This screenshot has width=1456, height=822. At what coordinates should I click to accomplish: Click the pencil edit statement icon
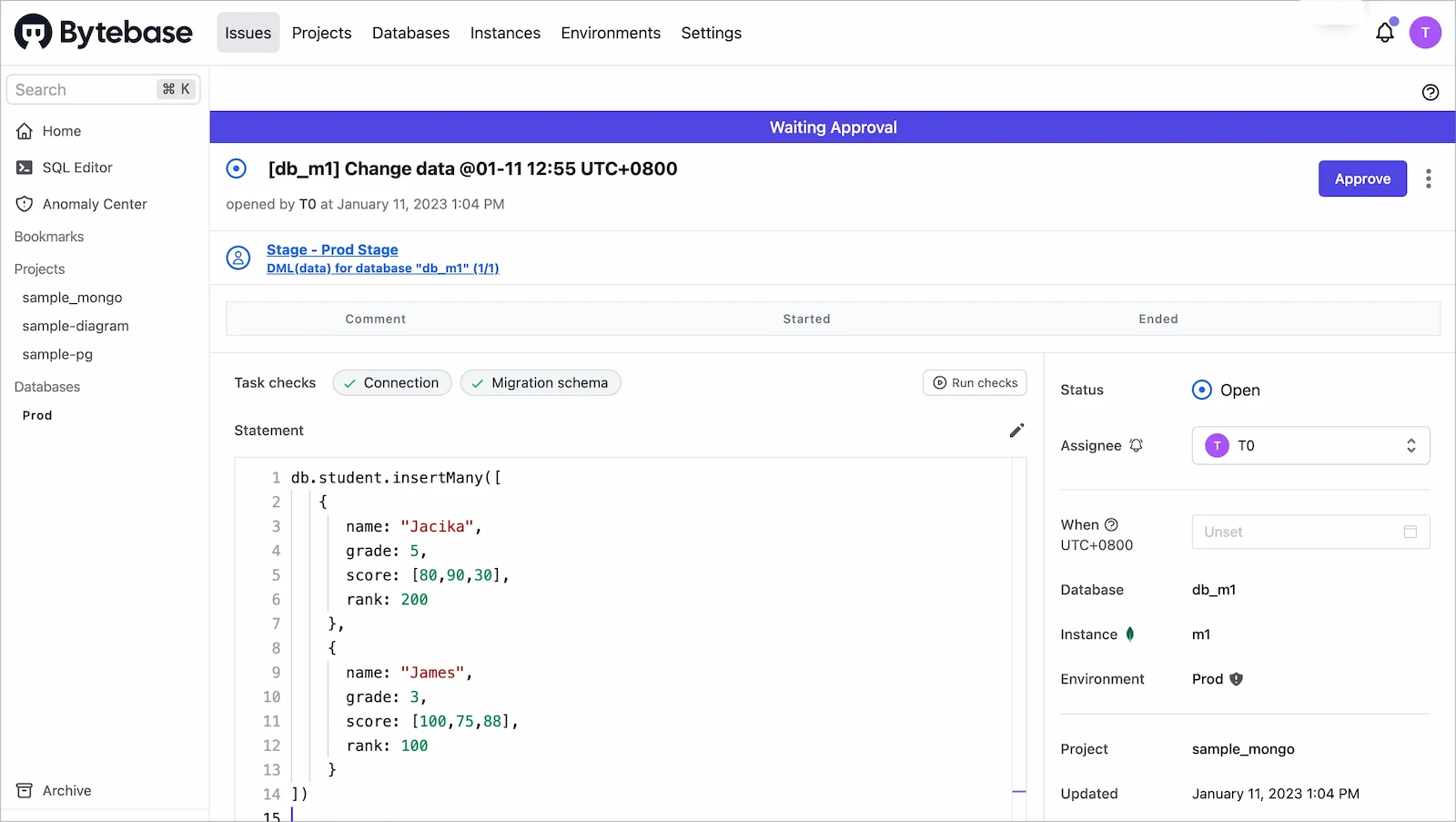[x=1016, y=431]
